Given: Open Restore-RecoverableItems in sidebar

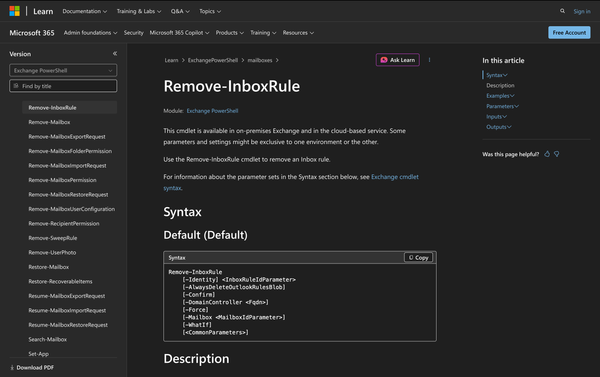Looking at the screenshot, I should click(x=60, y=281).
